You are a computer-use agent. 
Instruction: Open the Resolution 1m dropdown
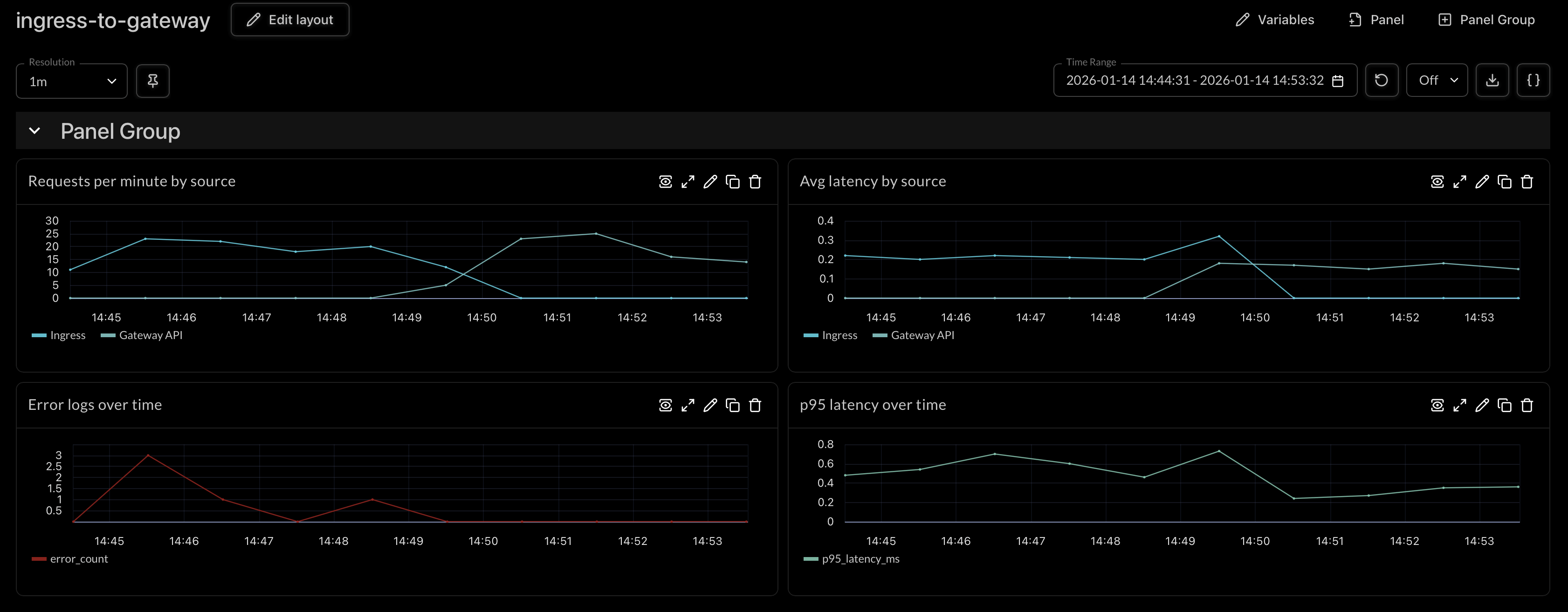point(72,82)
